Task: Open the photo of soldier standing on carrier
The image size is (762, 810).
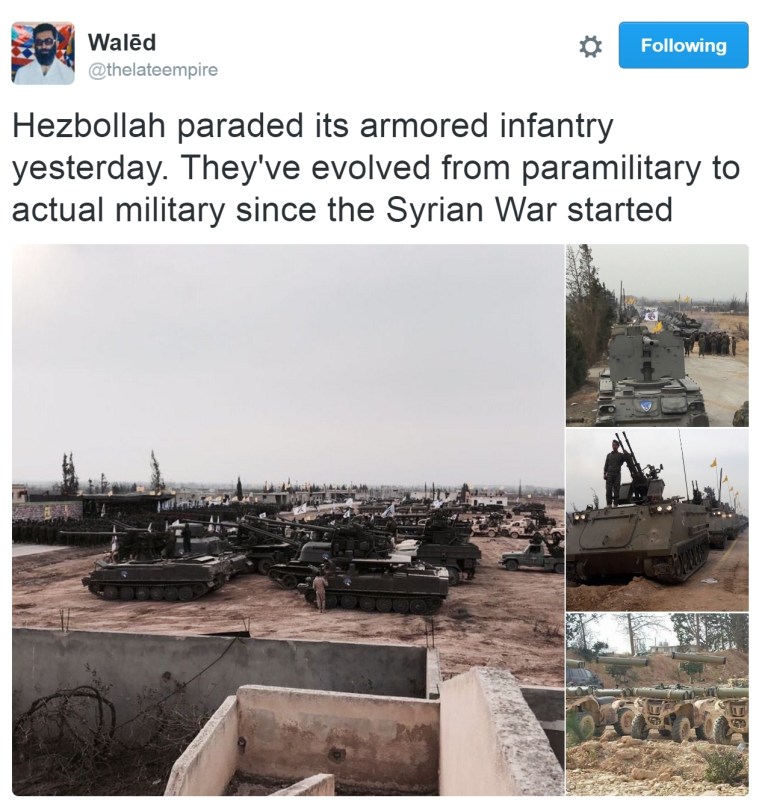Action: pyautogui.click(x=657, y=520)
